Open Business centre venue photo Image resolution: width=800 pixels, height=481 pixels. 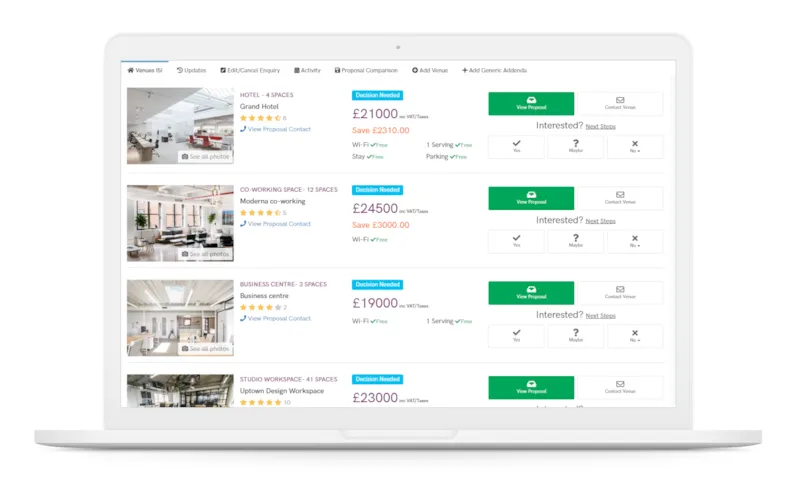click(180, 318)
